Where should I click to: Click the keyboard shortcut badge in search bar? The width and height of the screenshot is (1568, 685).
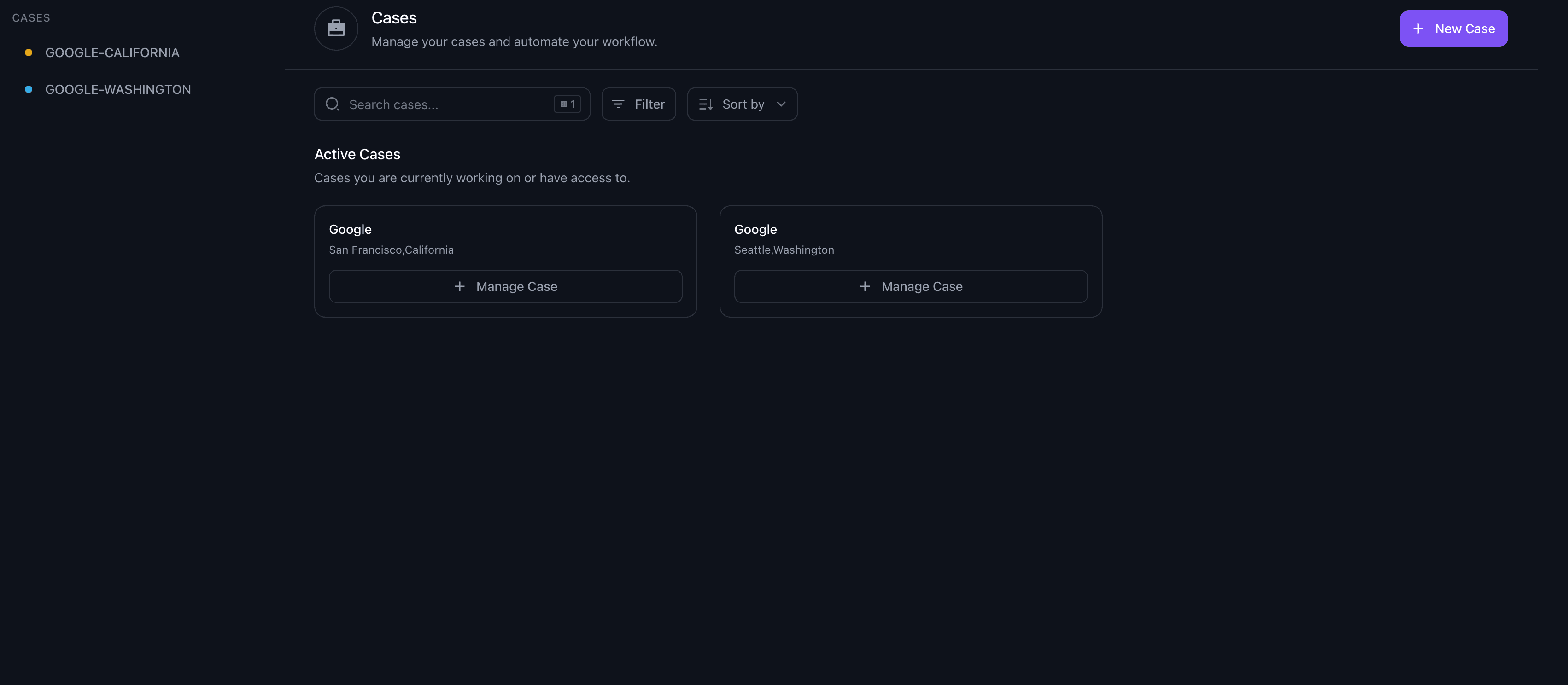click(x=567, y=104)
